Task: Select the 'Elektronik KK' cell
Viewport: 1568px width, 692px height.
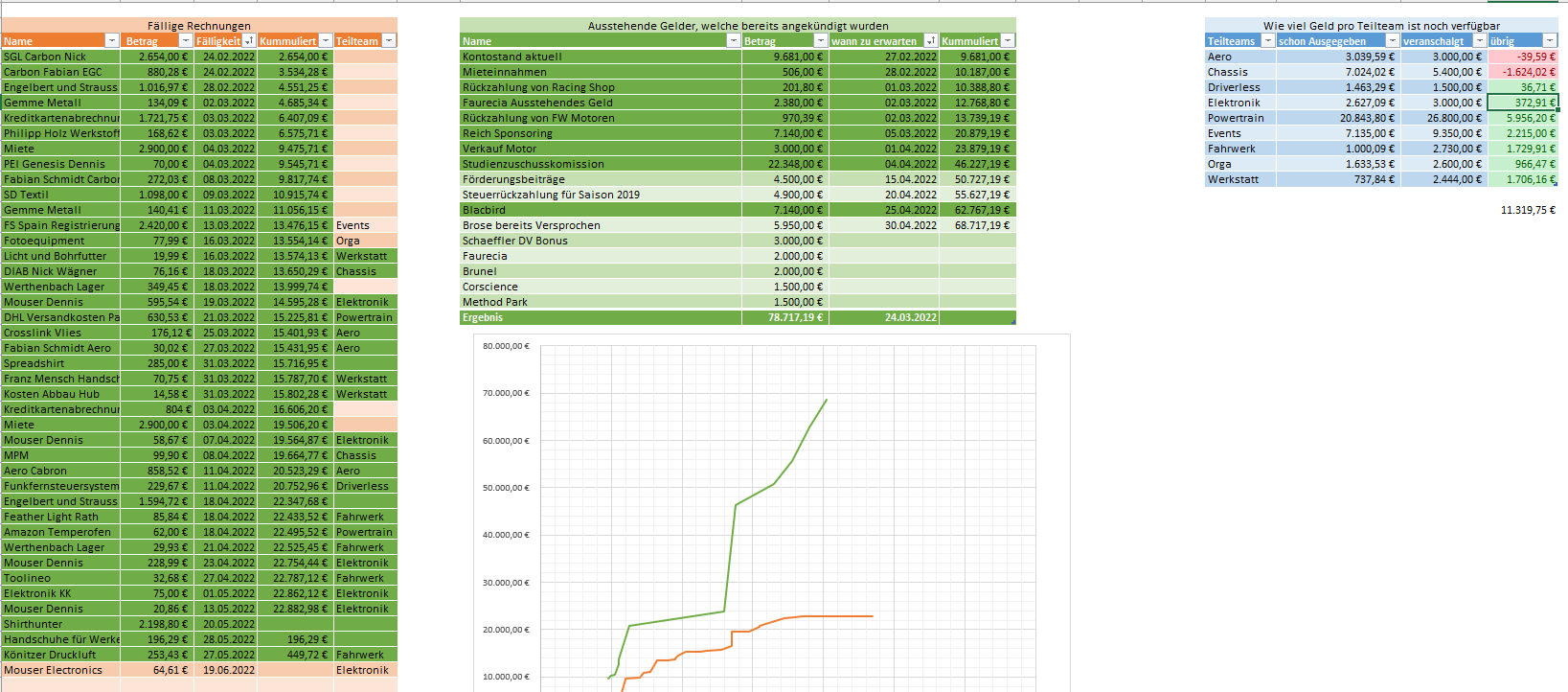Action: click(x=60, y=593)
